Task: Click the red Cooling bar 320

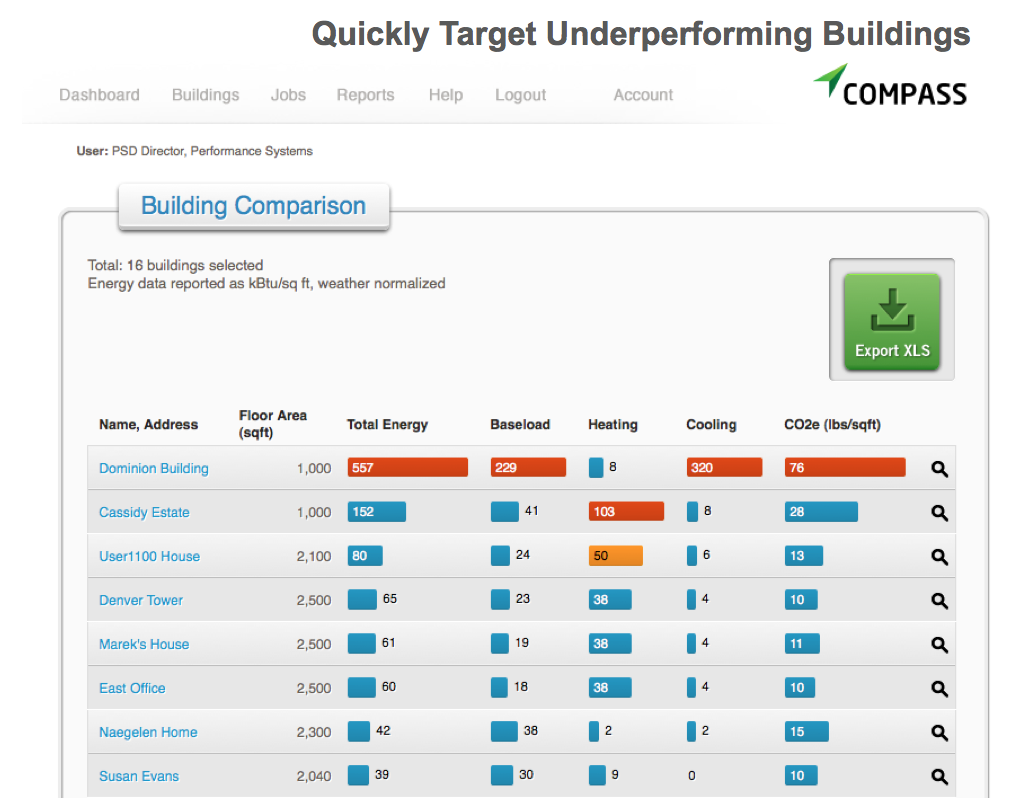Action: pos(725,468)
